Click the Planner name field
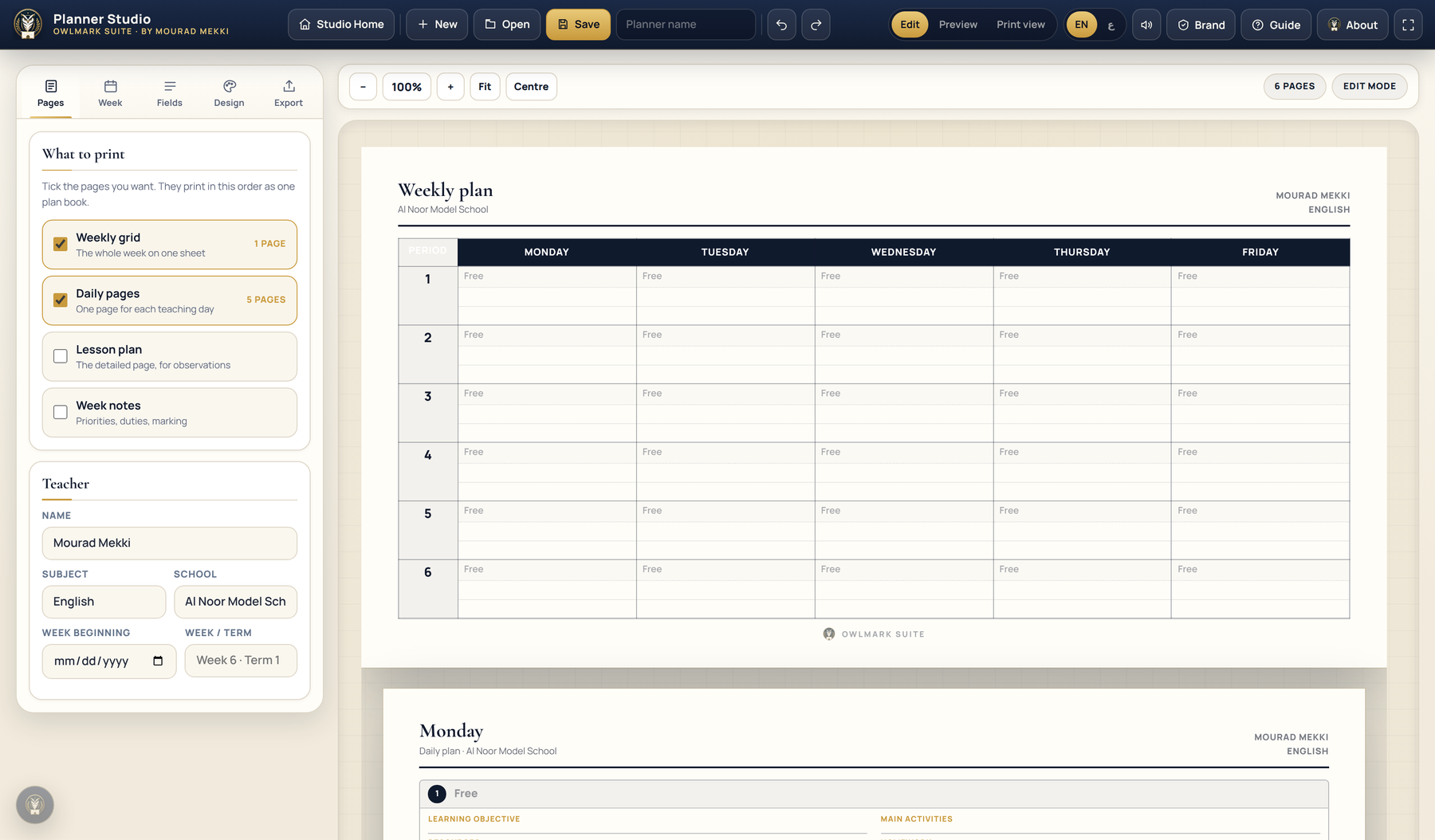Viewport: 1435px width, 840px height. [x=686, y=25]
